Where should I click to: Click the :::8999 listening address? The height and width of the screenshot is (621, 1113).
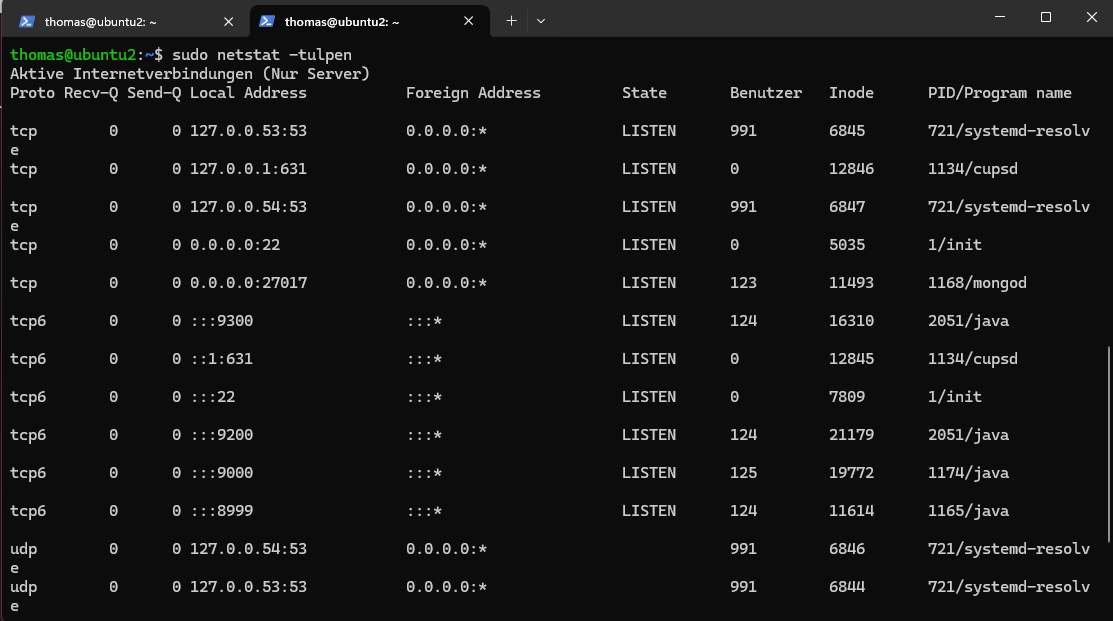(x=221, y=511)
